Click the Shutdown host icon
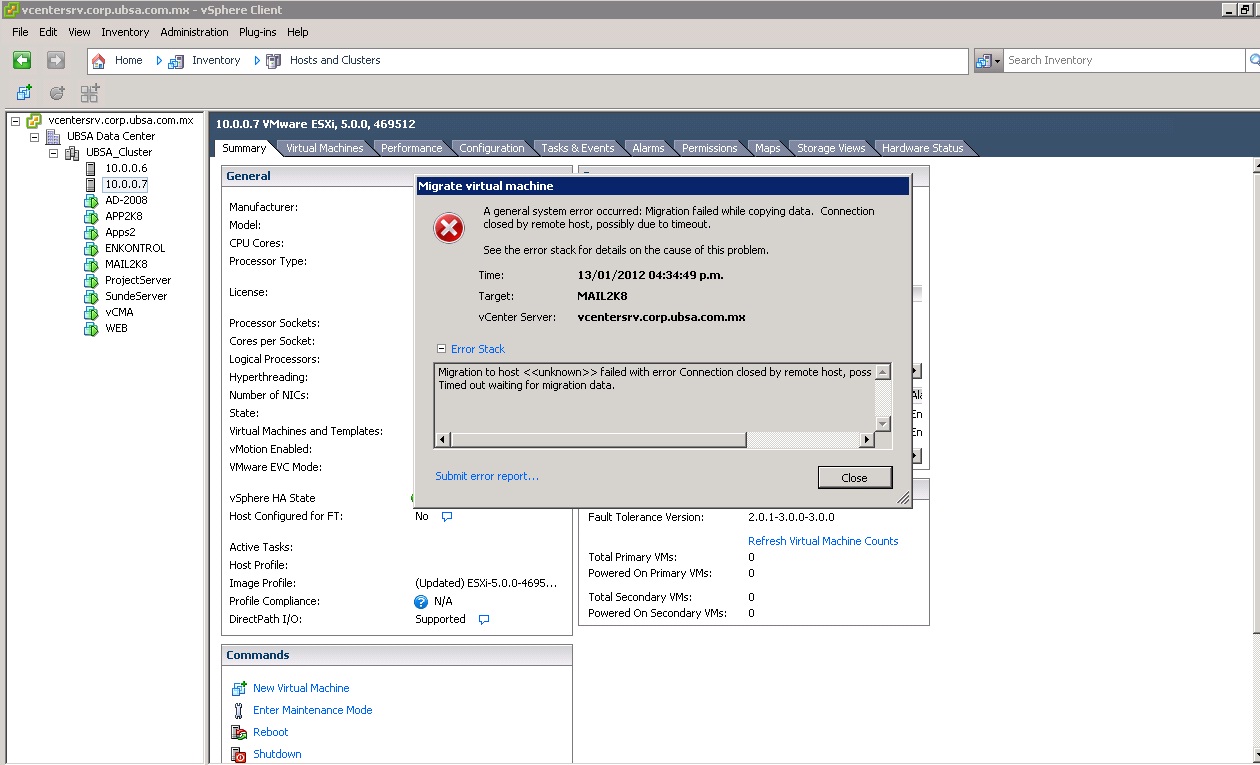 238,754
